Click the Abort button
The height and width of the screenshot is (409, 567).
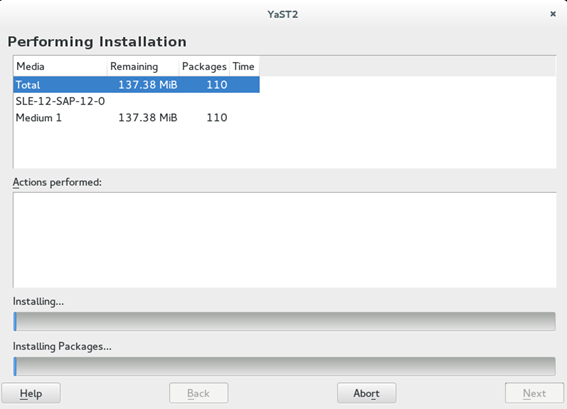point(366,393)
